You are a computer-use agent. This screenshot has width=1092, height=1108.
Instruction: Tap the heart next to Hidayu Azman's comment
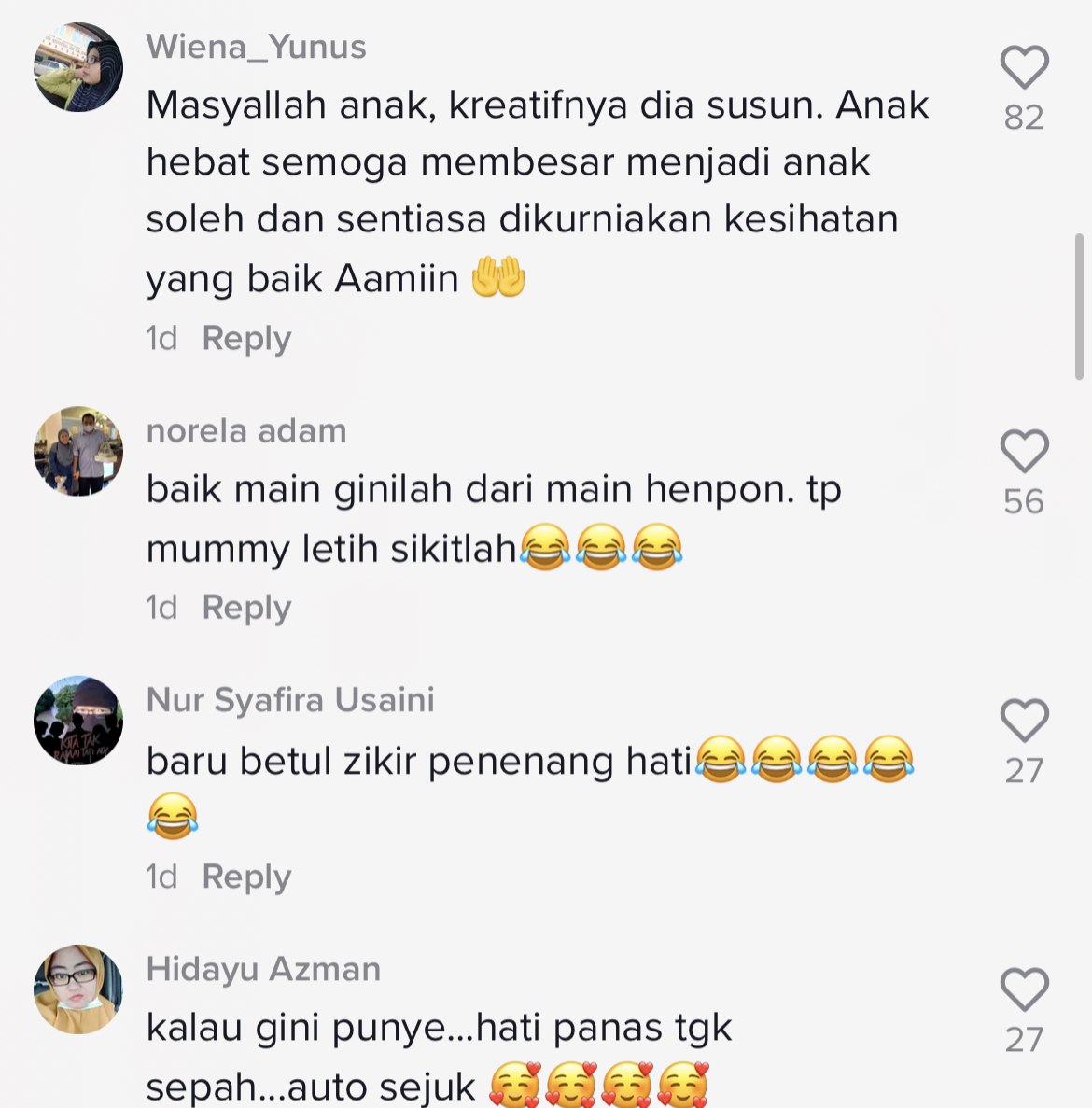1024,989
